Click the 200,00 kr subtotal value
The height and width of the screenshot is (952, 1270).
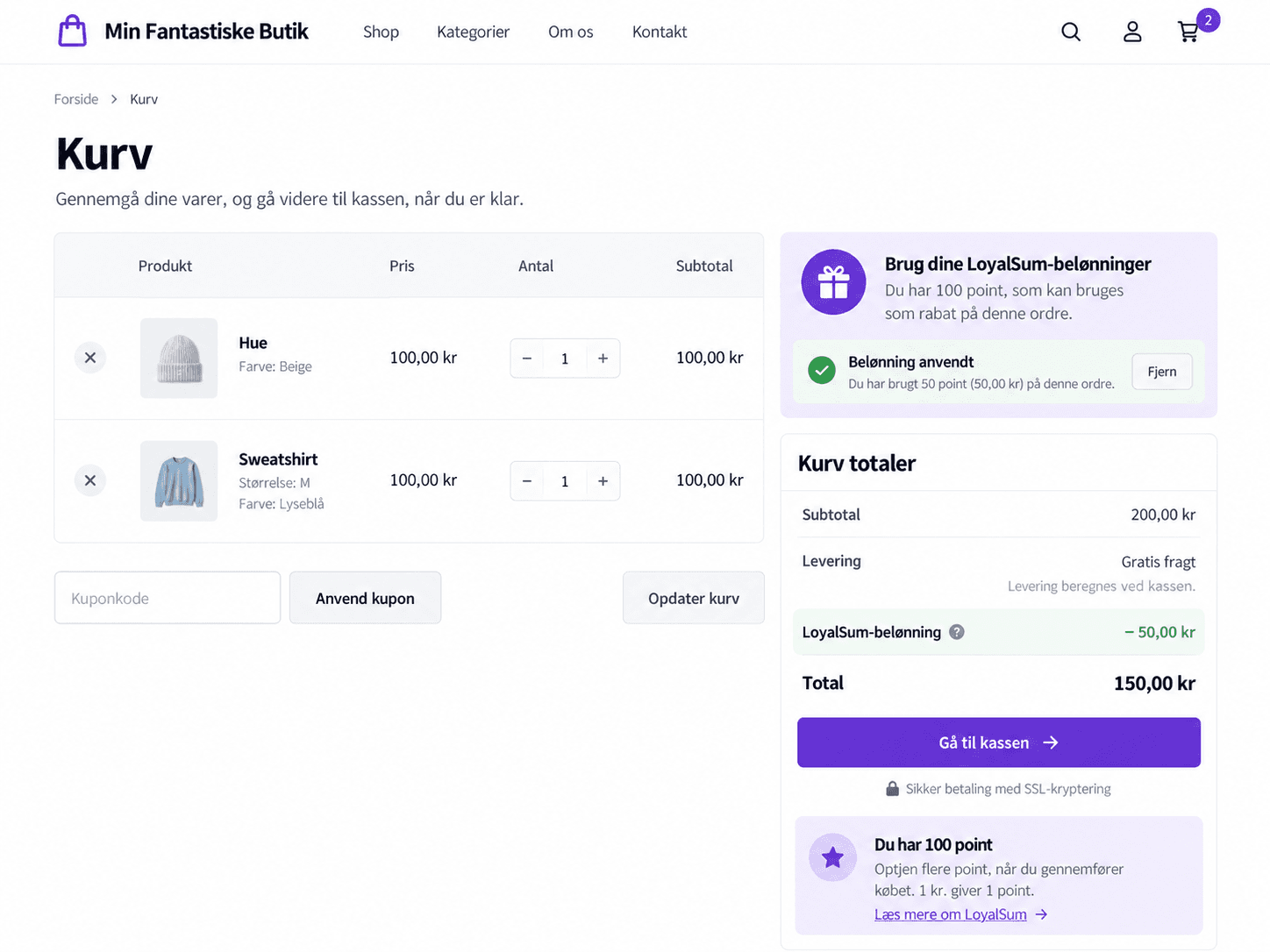tap(1163, 515)
